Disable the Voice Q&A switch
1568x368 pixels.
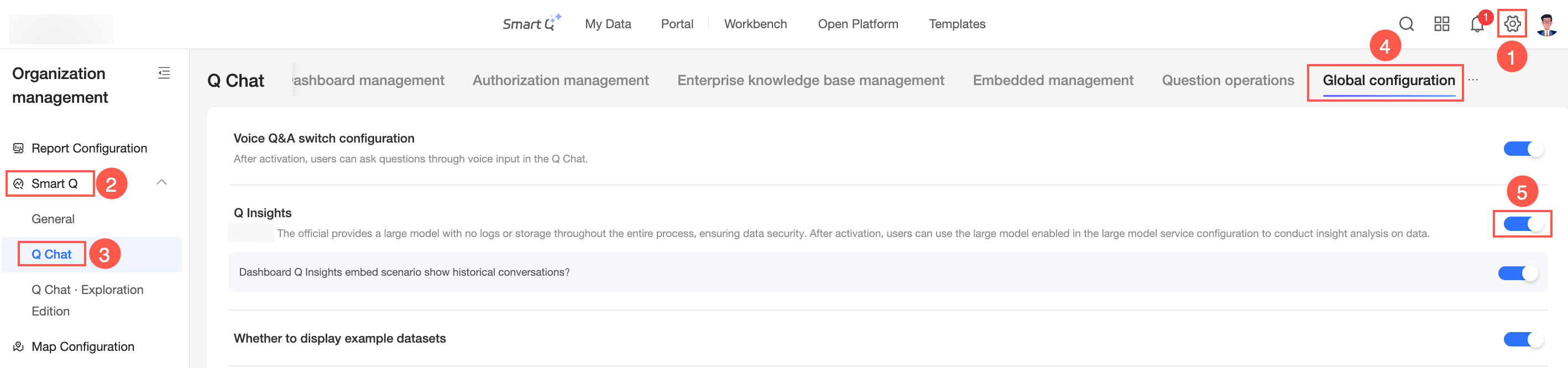1522,149
